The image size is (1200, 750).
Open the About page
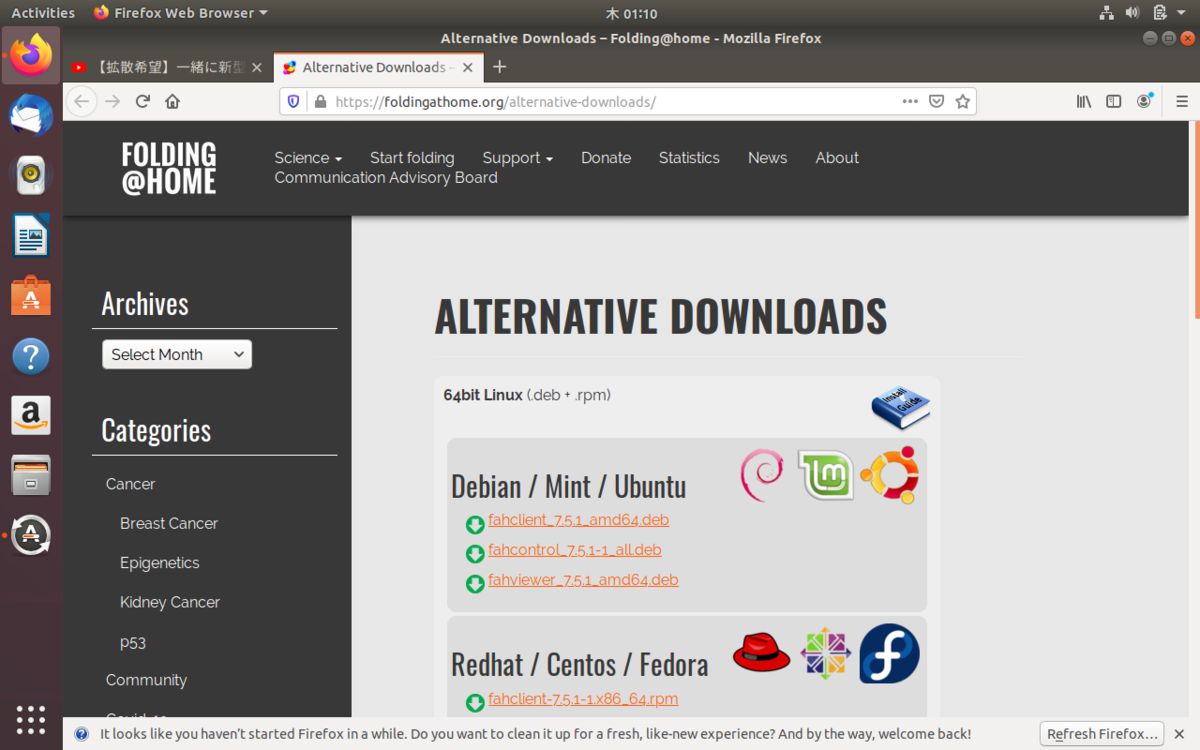tap(837, 158)
